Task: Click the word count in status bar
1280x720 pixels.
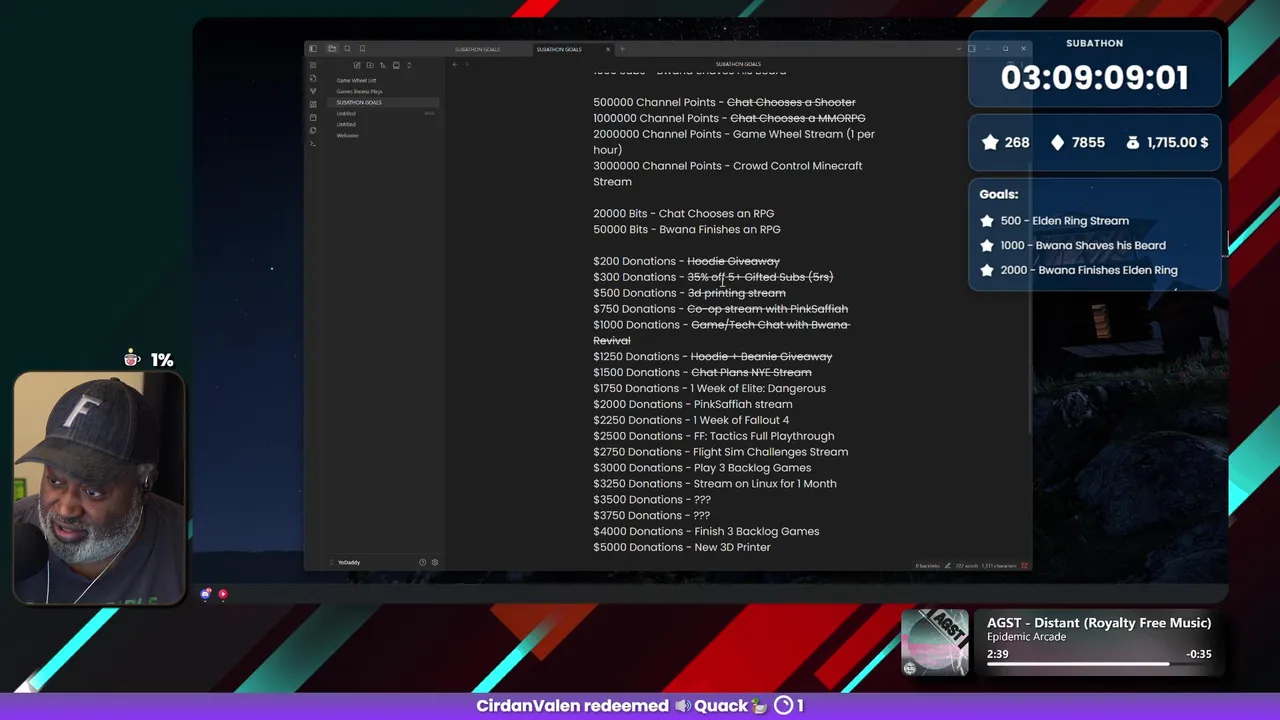Action: (966, 566)
